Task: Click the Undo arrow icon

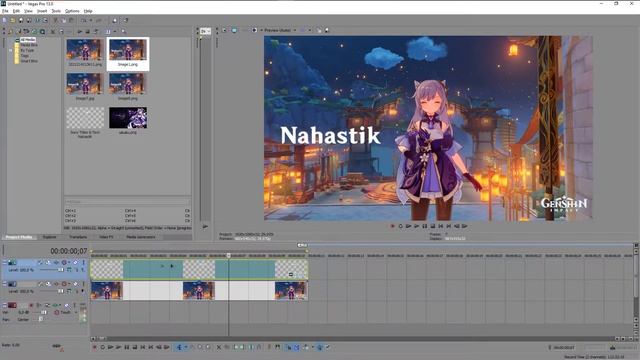Action: click(83, 20)
